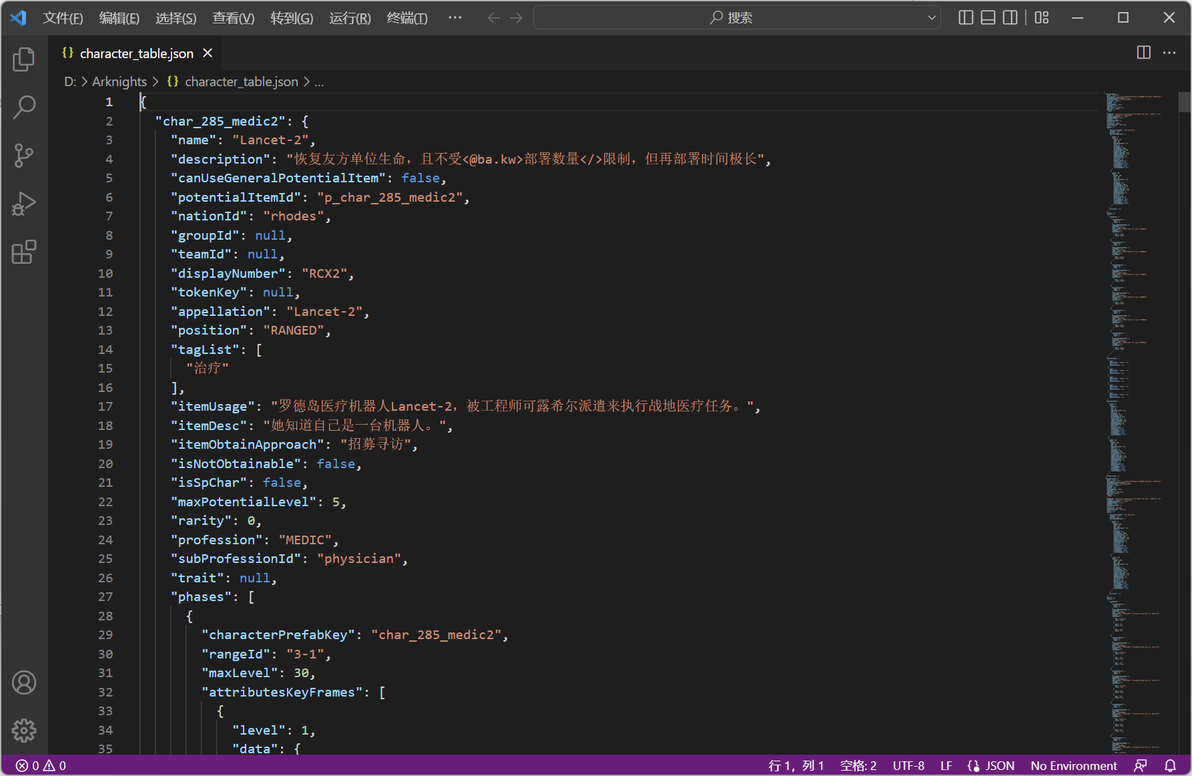Show notifications bell in status bar
The image size is (1192, 776).
(1170, 765)
